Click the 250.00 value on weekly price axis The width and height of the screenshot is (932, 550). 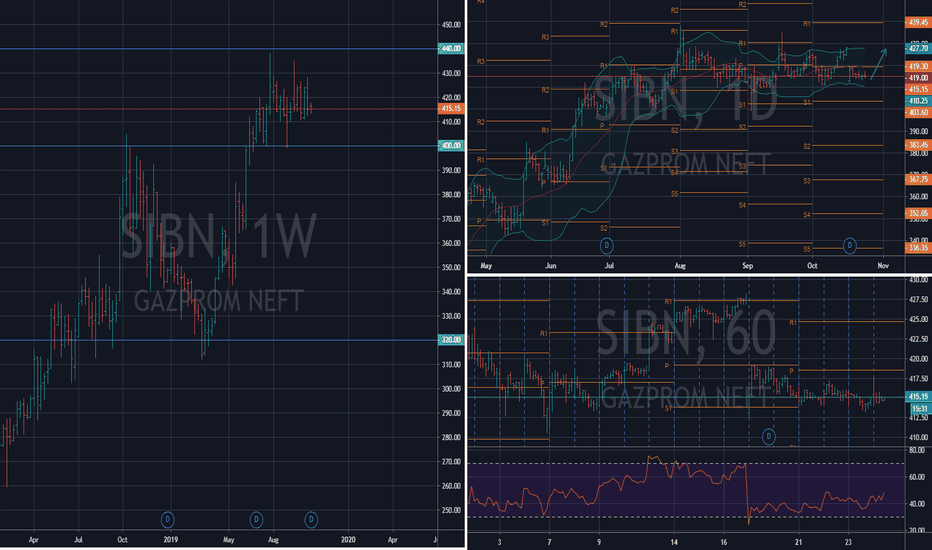pos(451,510)
